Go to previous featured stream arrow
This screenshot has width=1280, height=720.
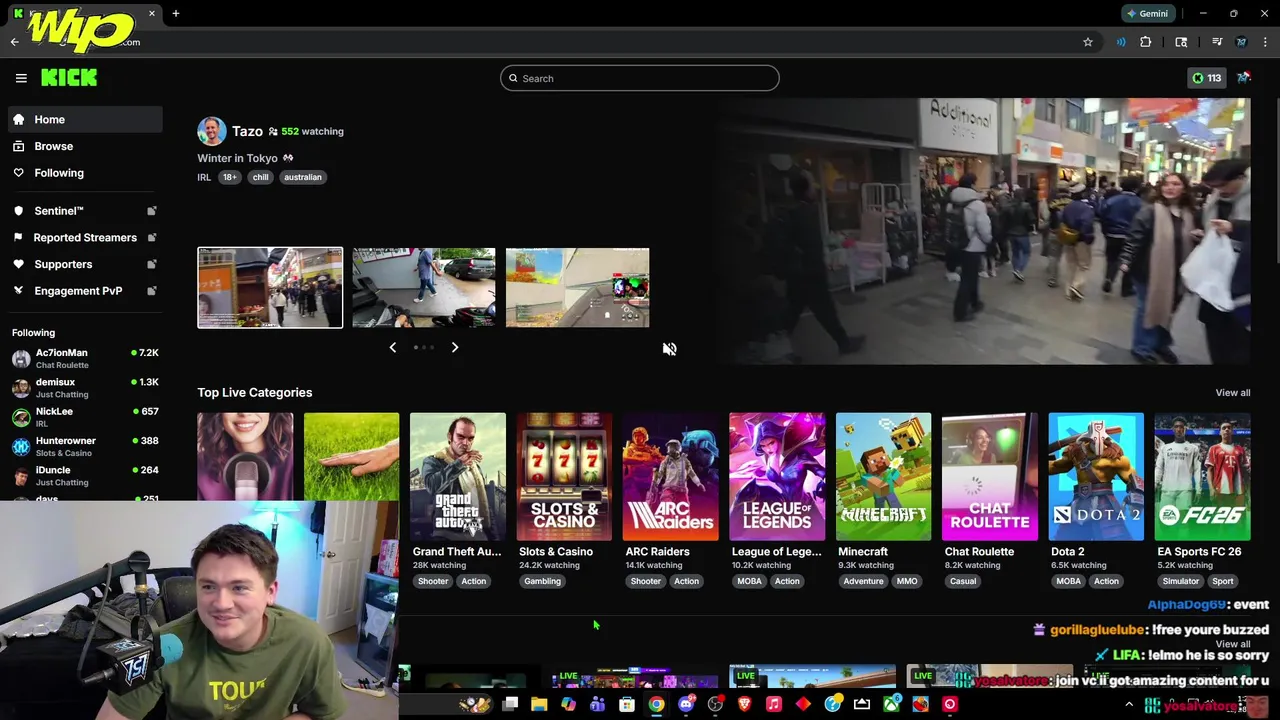pos(392,347)
